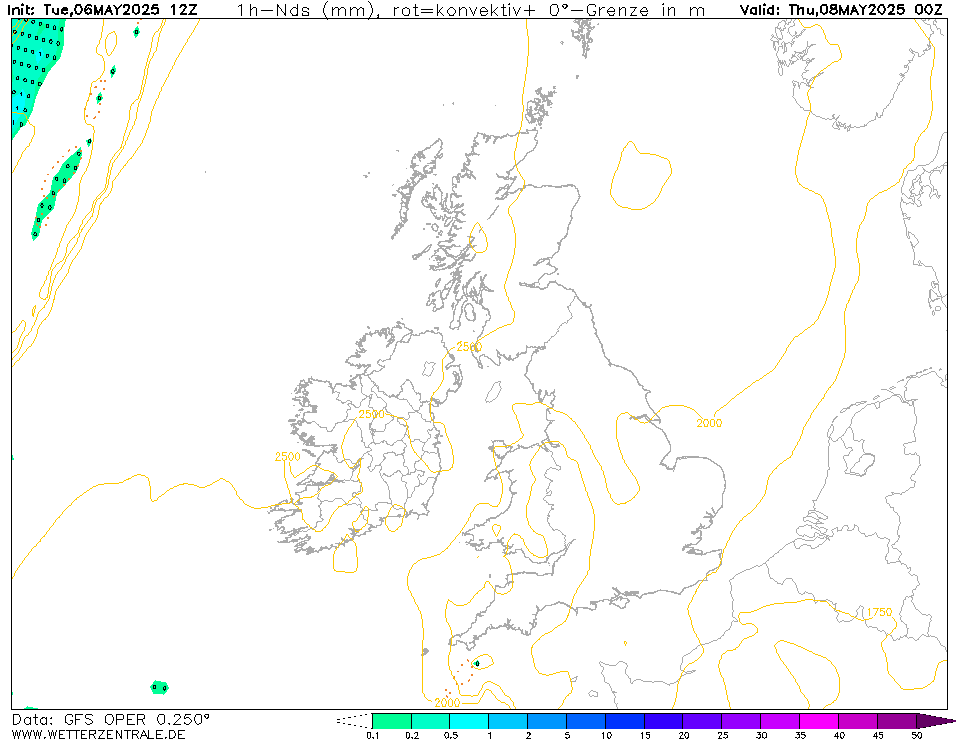
Task: Click the 0.1 legend scale label
Action: pos(372,735)
